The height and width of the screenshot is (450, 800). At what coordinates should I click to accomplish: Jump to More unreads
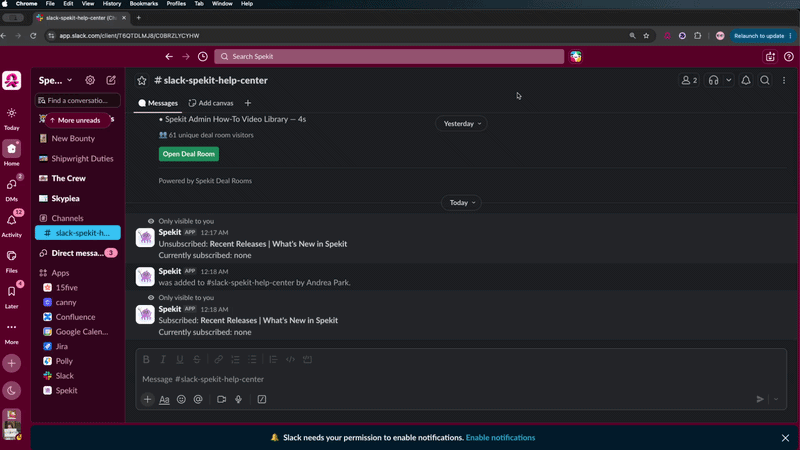click(x=76, y=120)
